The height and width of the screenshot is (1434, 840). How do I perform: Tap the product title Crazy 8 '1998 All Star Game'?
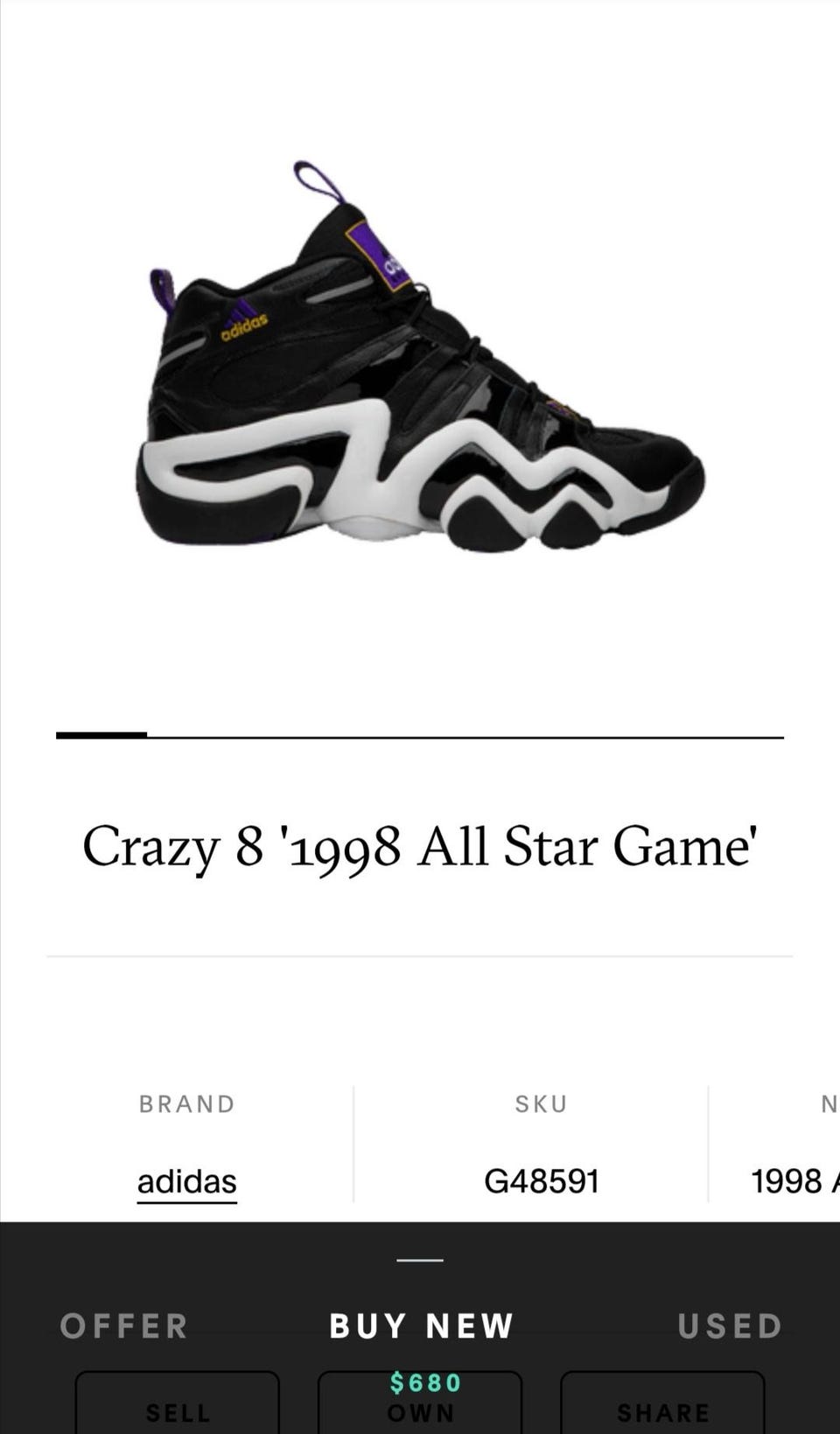420,847
